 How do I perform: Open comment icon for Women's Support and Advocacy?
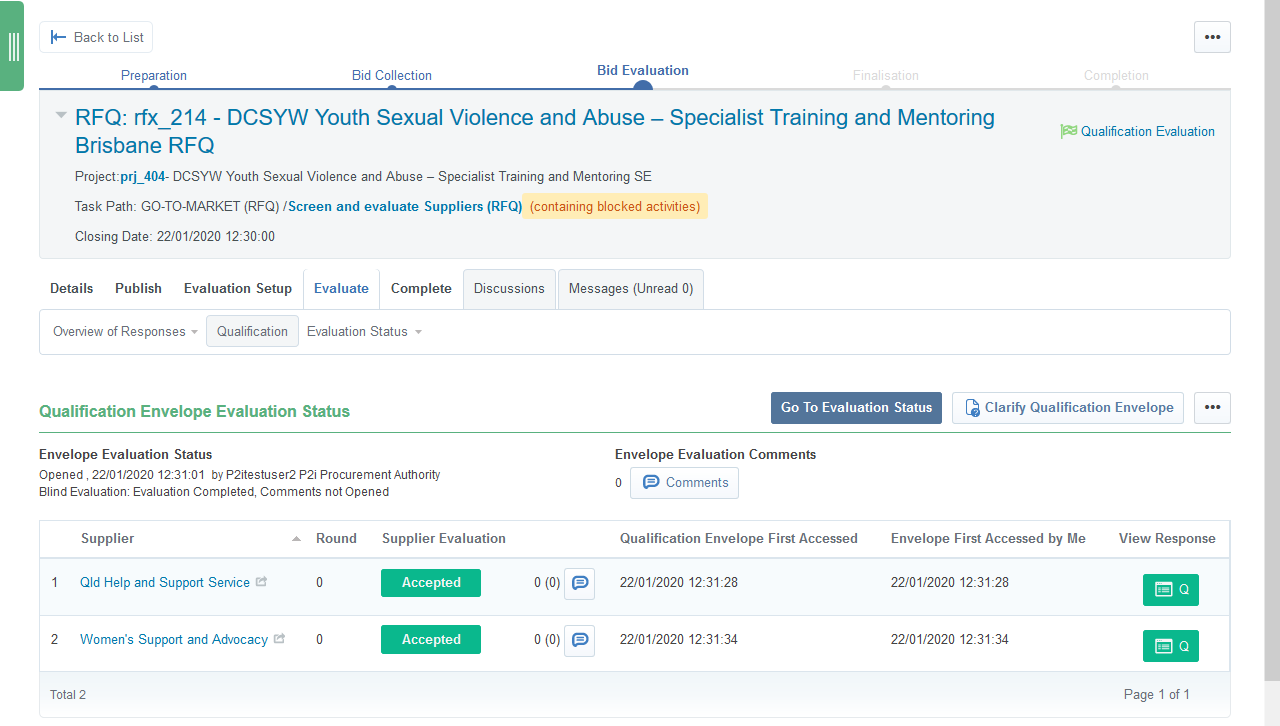[579, 640]
